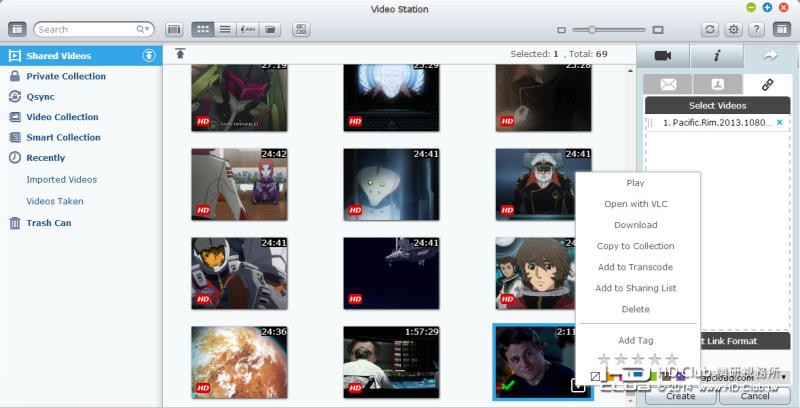Open Qsync in sidebar
The height and width of the screenshot is (408, 800).
pyautogui.click(x=40, y=96)
